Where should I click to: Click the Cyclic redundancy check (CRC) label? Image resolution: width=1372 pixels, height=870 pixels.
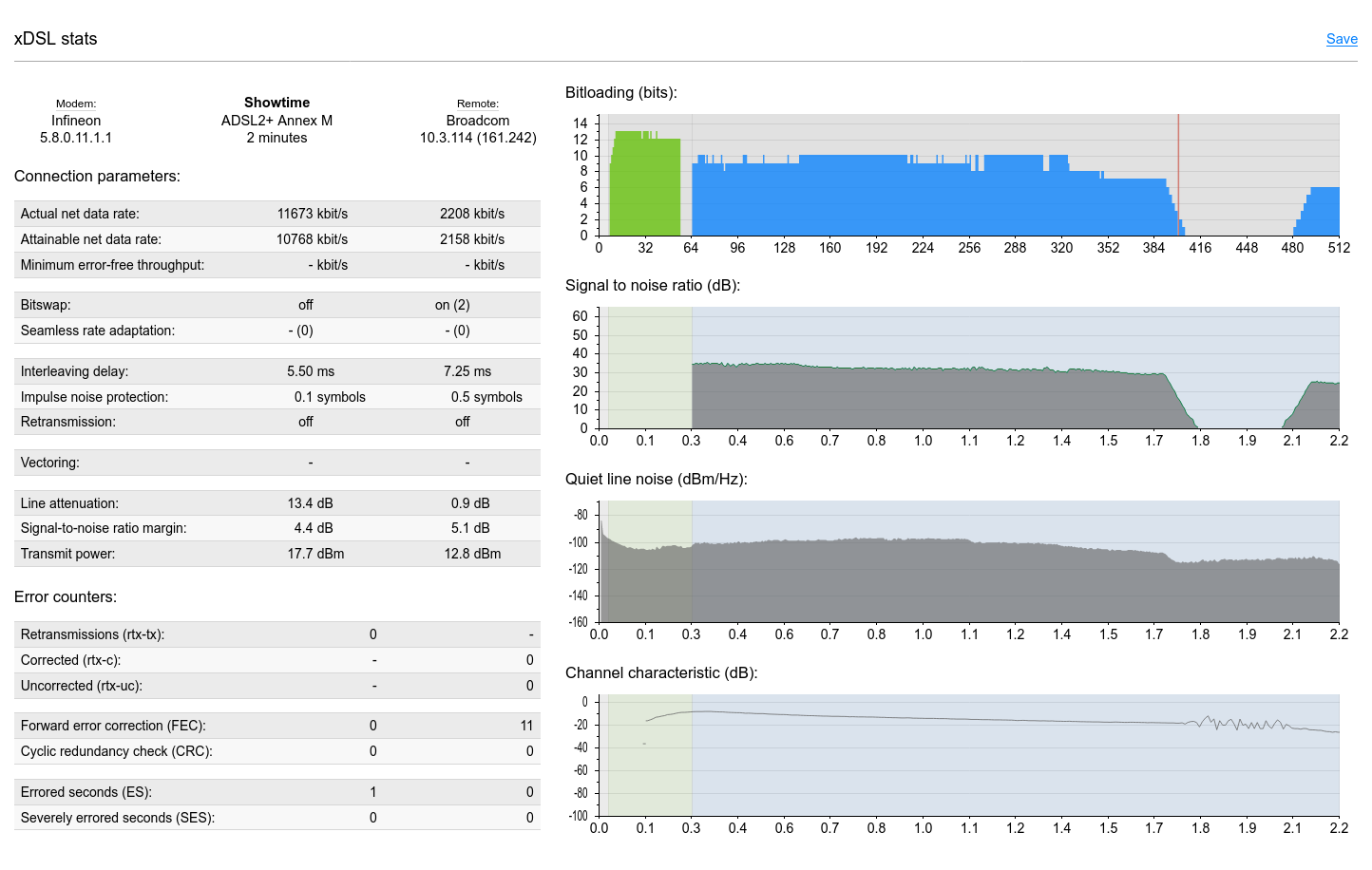coord(116,751)
